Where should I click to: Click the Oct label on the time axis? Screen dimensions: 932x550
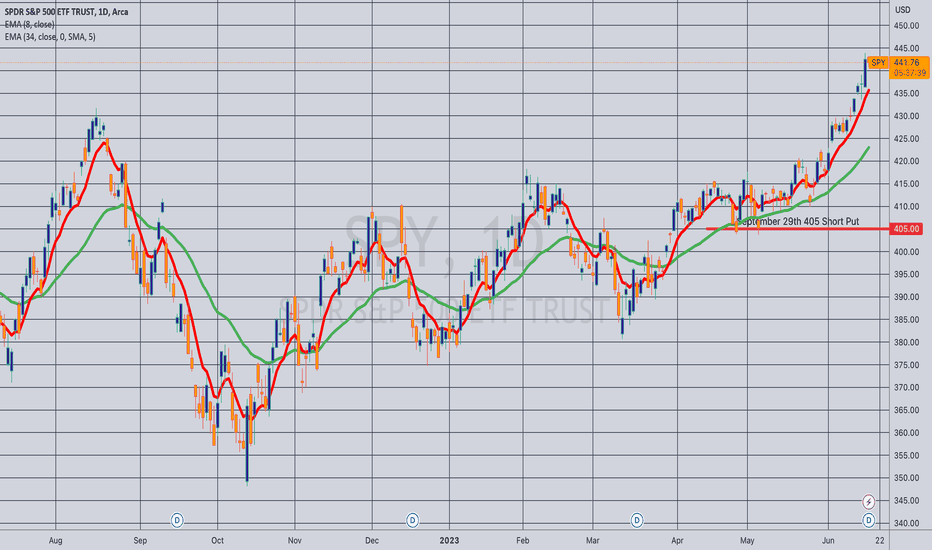(218, 540)
